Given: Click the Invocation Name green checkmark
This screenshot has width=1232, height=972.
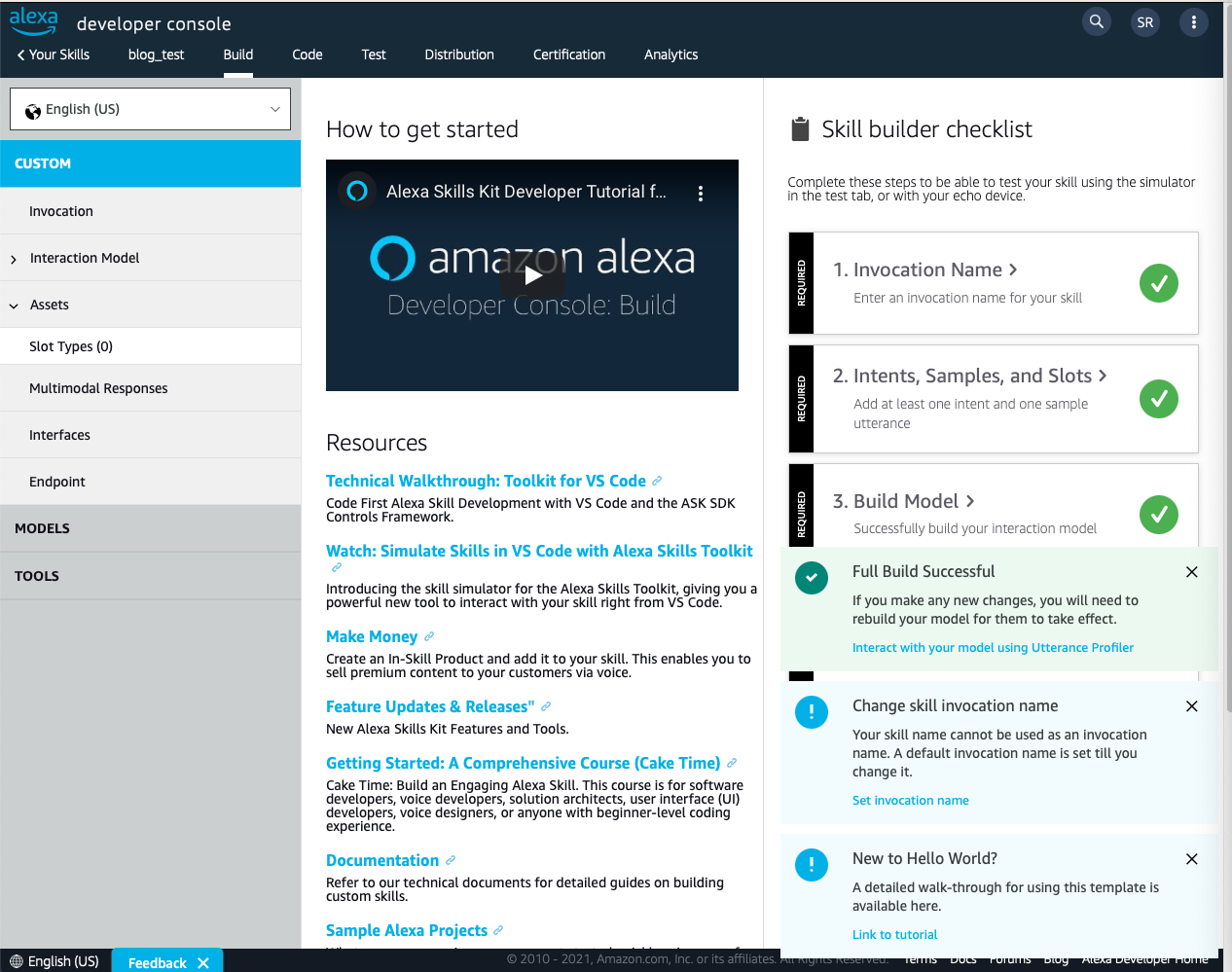Looking at the screenshot, I should pos(1159,283).
